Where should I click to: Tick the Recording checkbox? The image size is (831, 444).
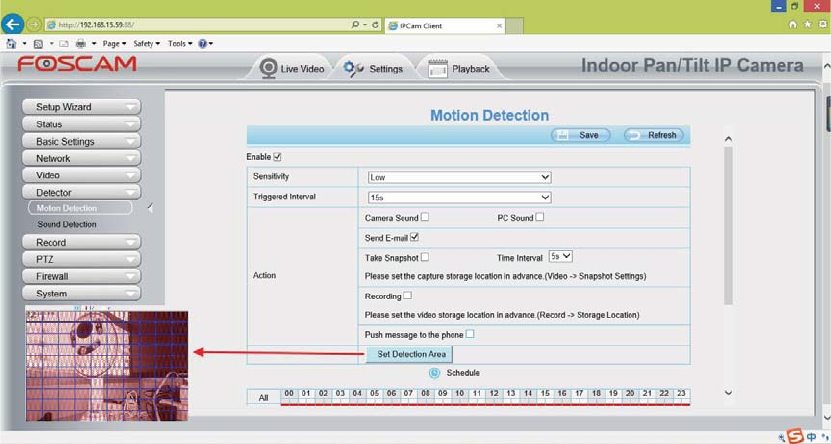(407, 296)
